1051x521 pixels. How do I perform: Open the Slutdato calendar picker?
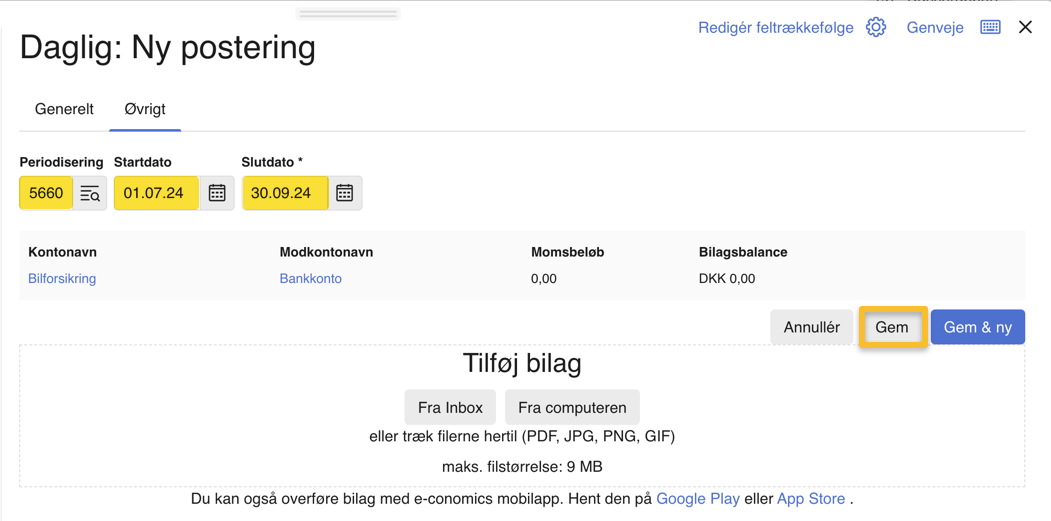(345, 193)
